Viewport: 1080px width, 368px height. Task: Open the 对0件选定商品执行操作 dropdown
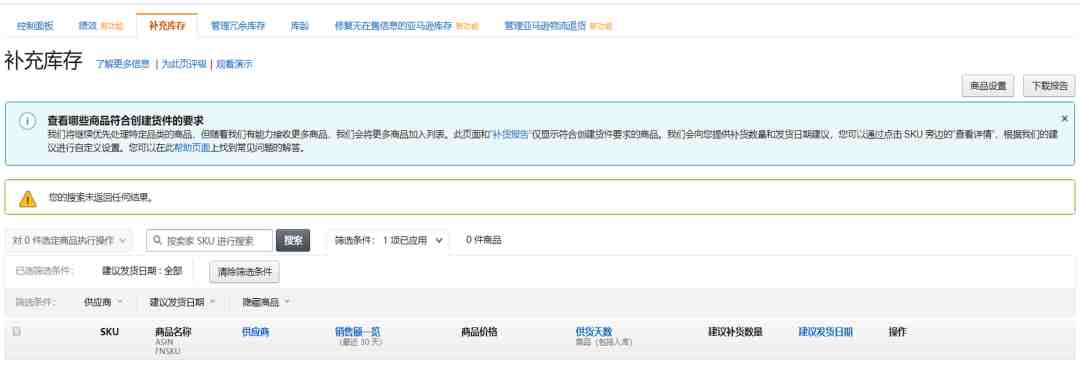70,241
